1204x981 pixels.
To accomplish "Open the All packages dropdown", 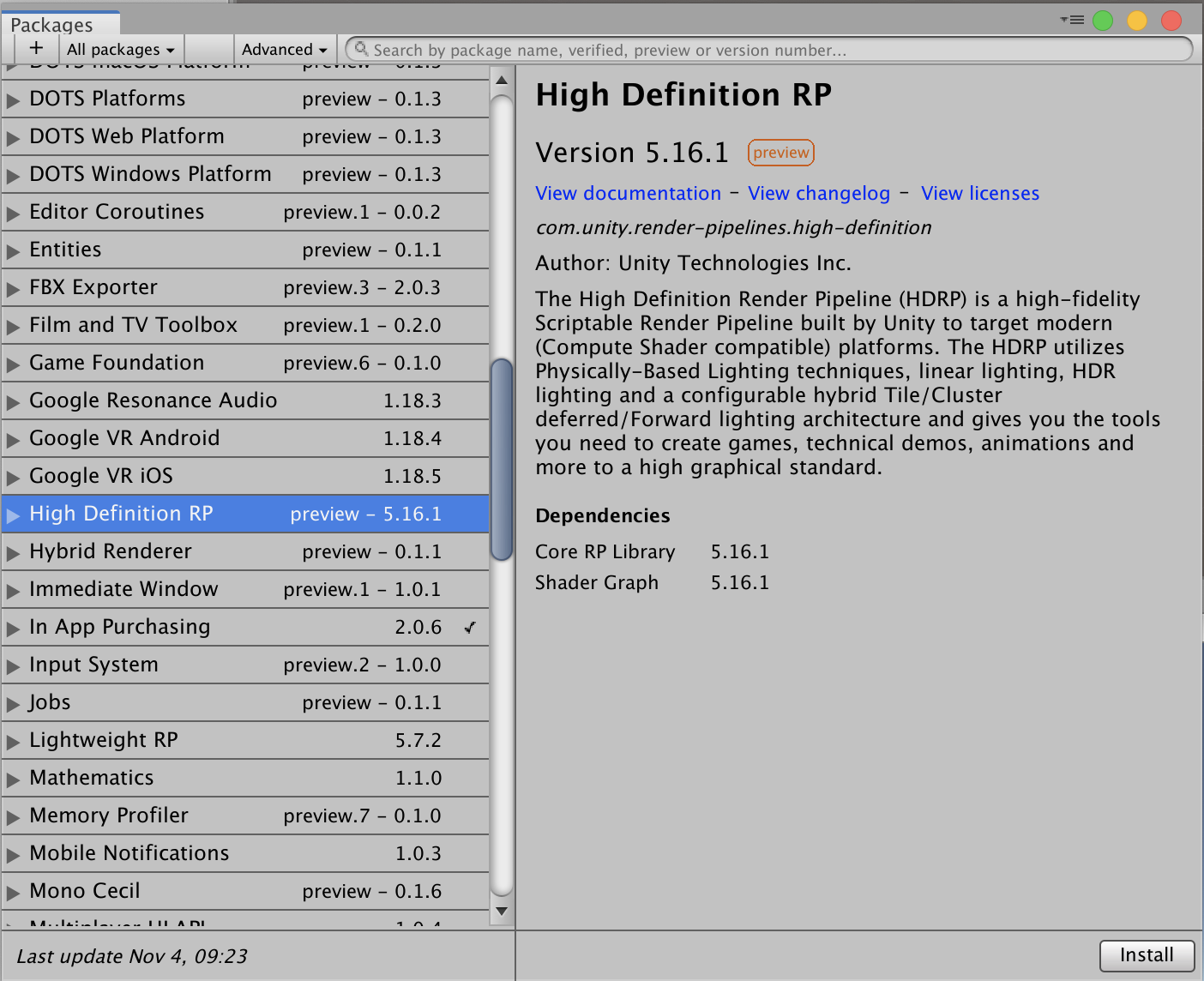I will pos(120,50).
